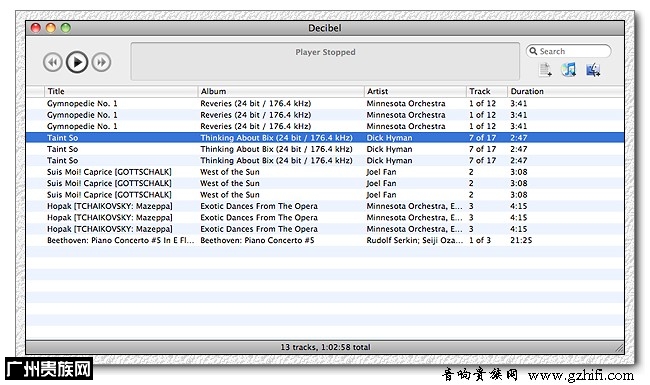
Task: Start playback with the Play button
Action: click(77, 62)
